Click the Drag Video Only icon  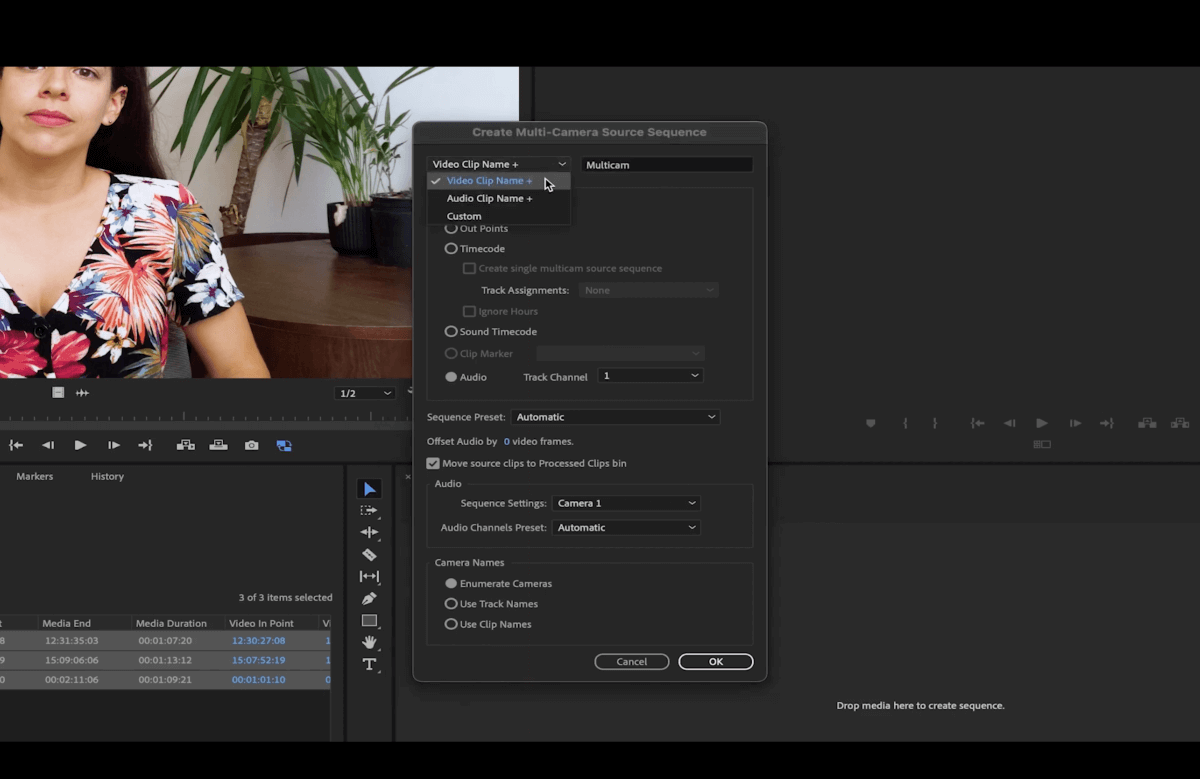click(x=58, y=393)
